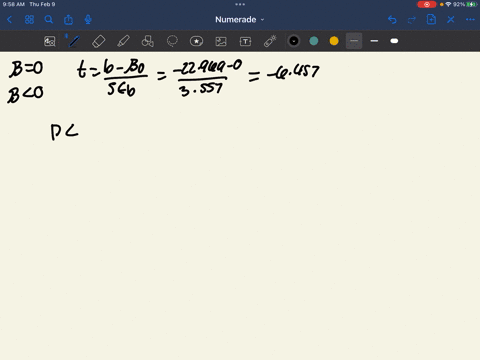Open the Numerade title dropdown
The width and height of the screenshot is (480, 360).
[x=240, y=20]
